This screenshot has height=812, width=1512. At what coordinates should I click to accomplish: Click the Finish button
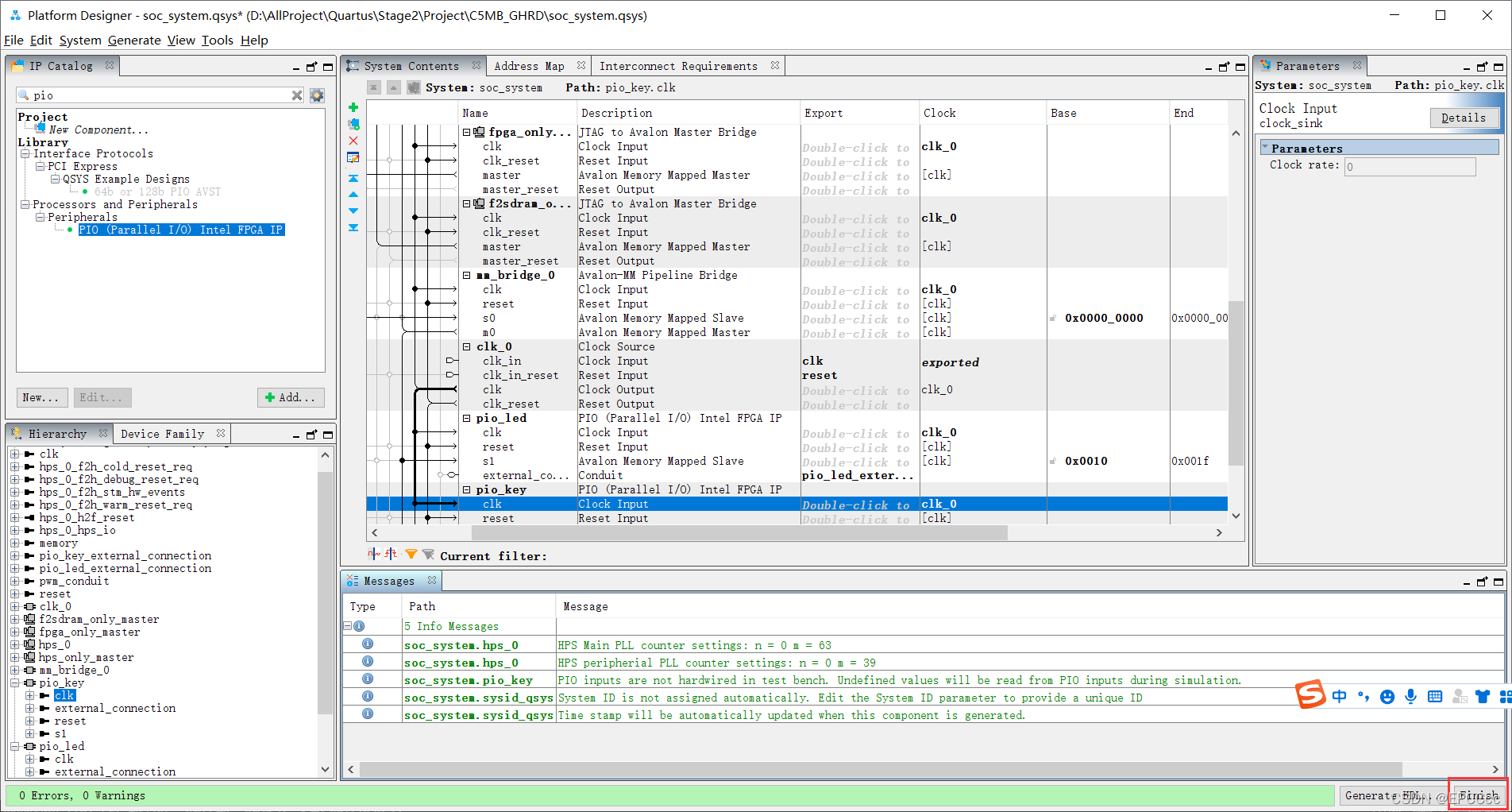(x=1479, y=795)
